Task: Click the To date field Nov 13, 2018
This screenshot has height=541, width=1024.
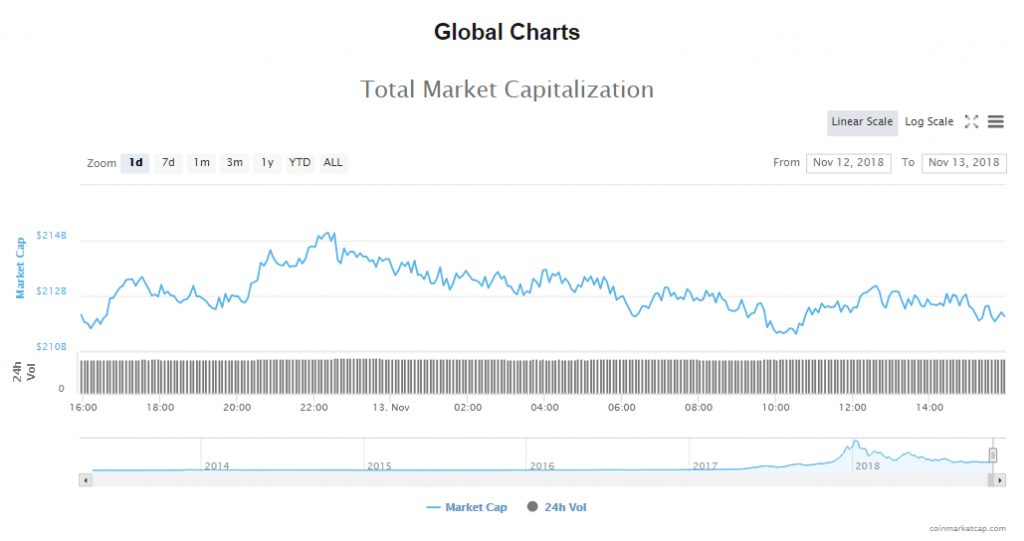Action: [963, 163]
